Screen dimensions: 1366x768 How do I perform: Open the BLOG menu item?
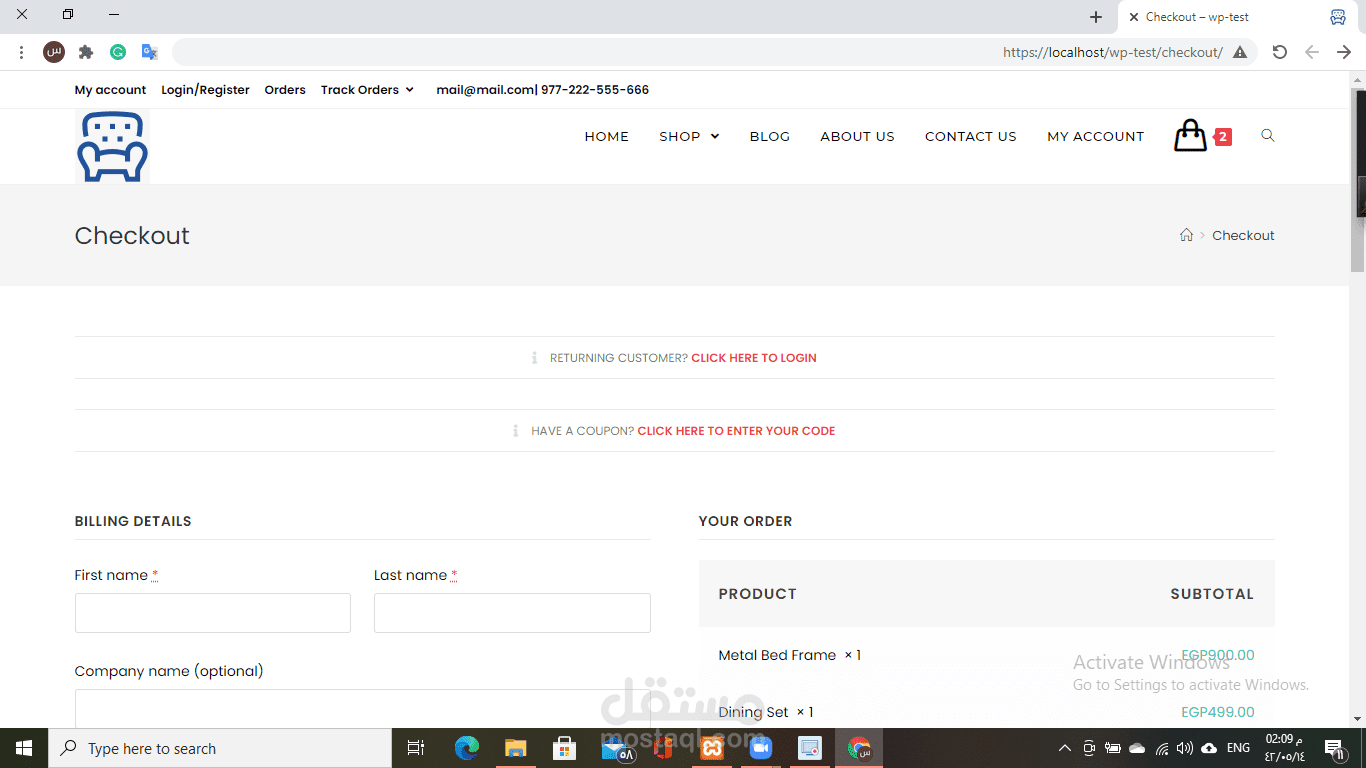coord(770,136)
